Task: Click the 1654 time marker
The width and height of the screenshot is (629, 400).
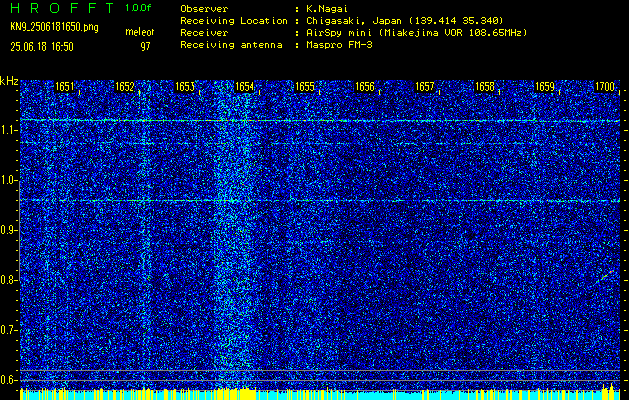Action: click(245, 87)
